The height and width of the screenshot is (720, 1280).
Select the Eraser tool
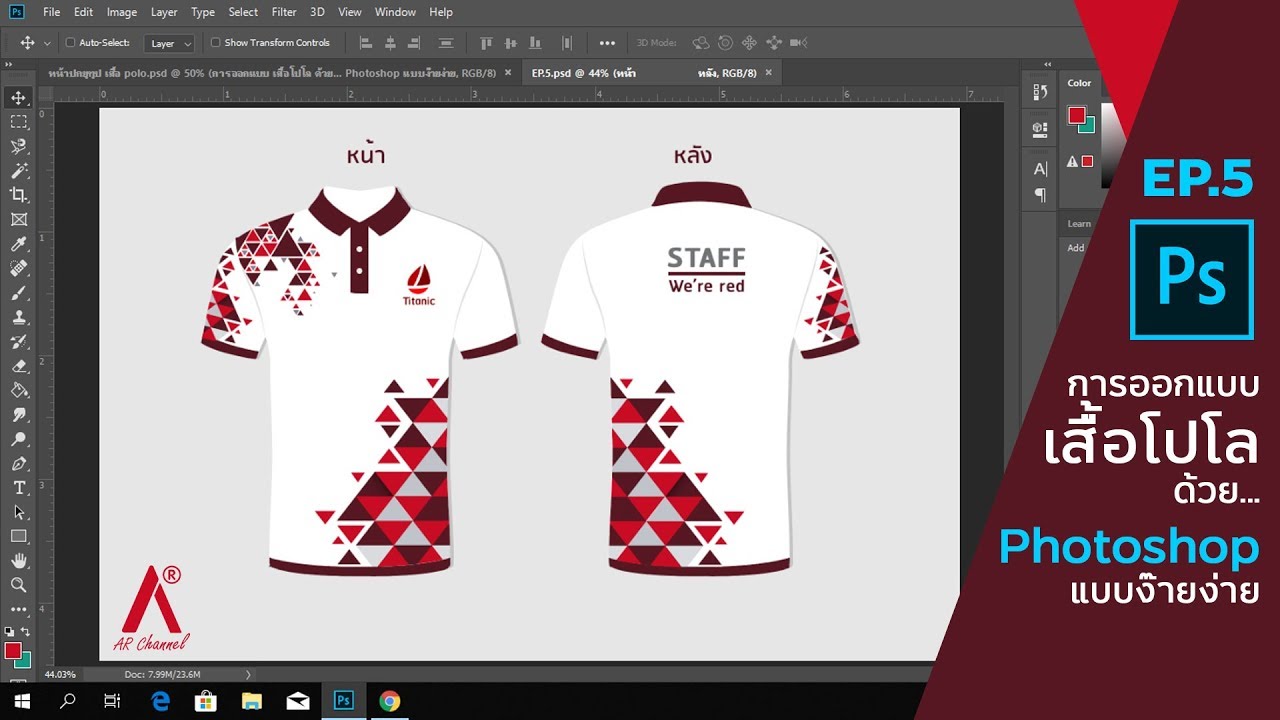(19, 366)
